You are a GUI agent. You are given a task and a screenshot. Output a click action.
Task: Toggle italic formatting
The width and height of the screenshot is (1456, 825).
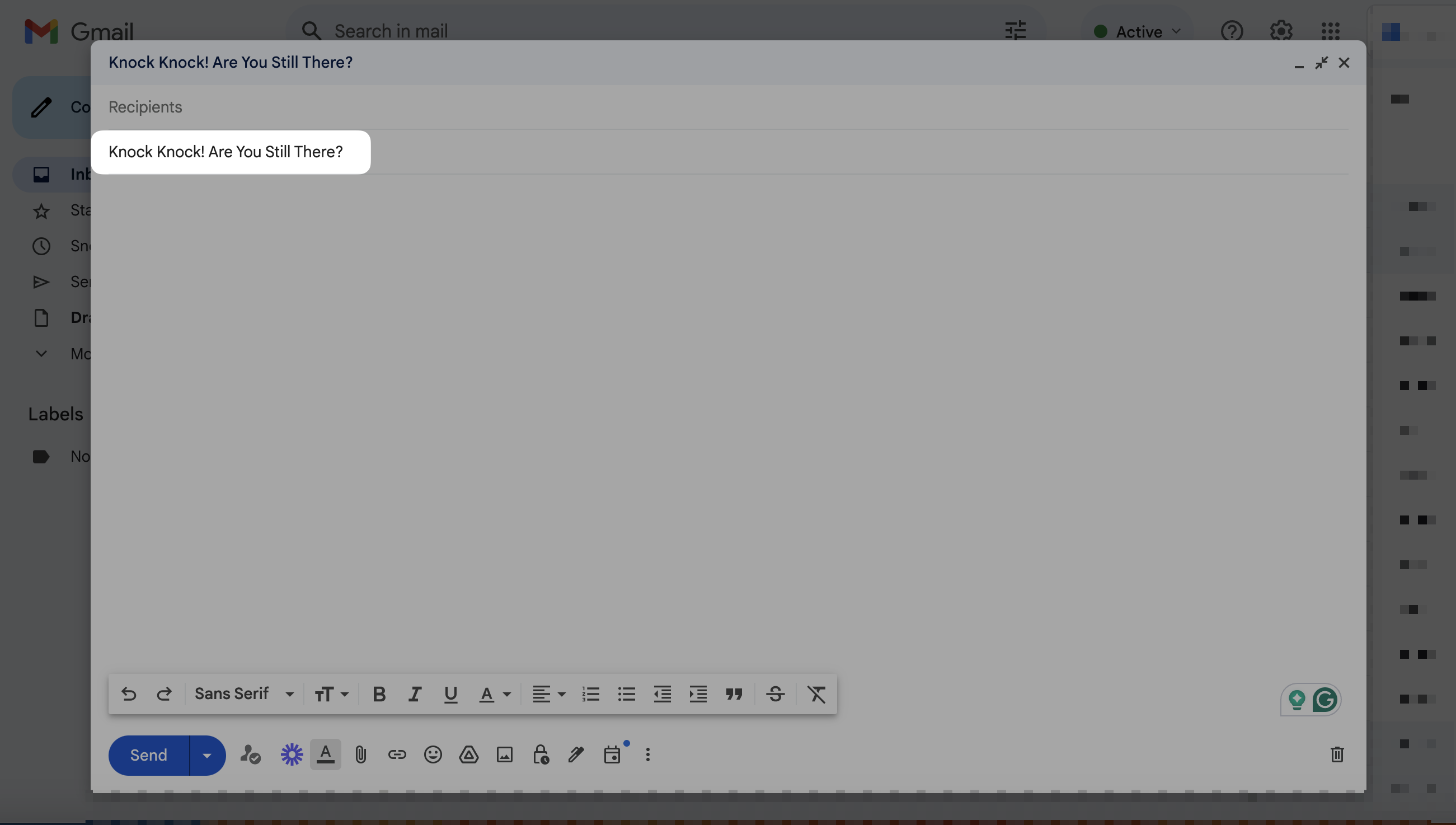pyautogui.click(x=415, y=693)
